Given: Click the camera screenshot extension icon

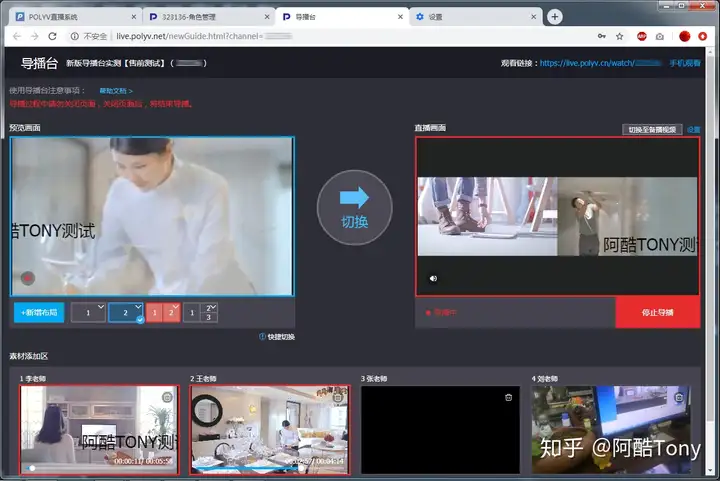Looking at the screenshot, I should click(660, 36).
